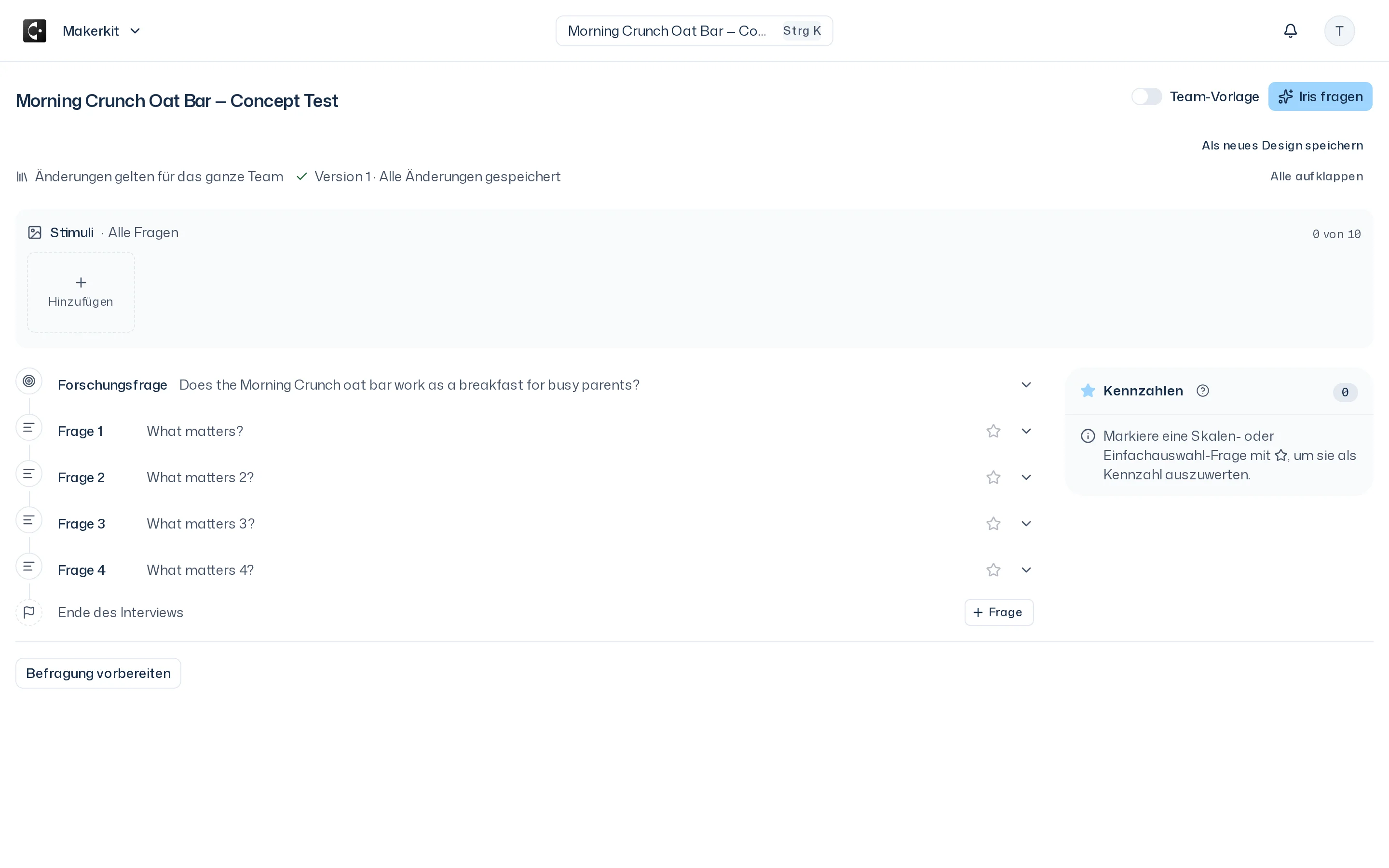Viewport: 1389px width, 868px height.
Task: Star Frage 1 as Kennzahl
Action: click(x=993, y=431)
